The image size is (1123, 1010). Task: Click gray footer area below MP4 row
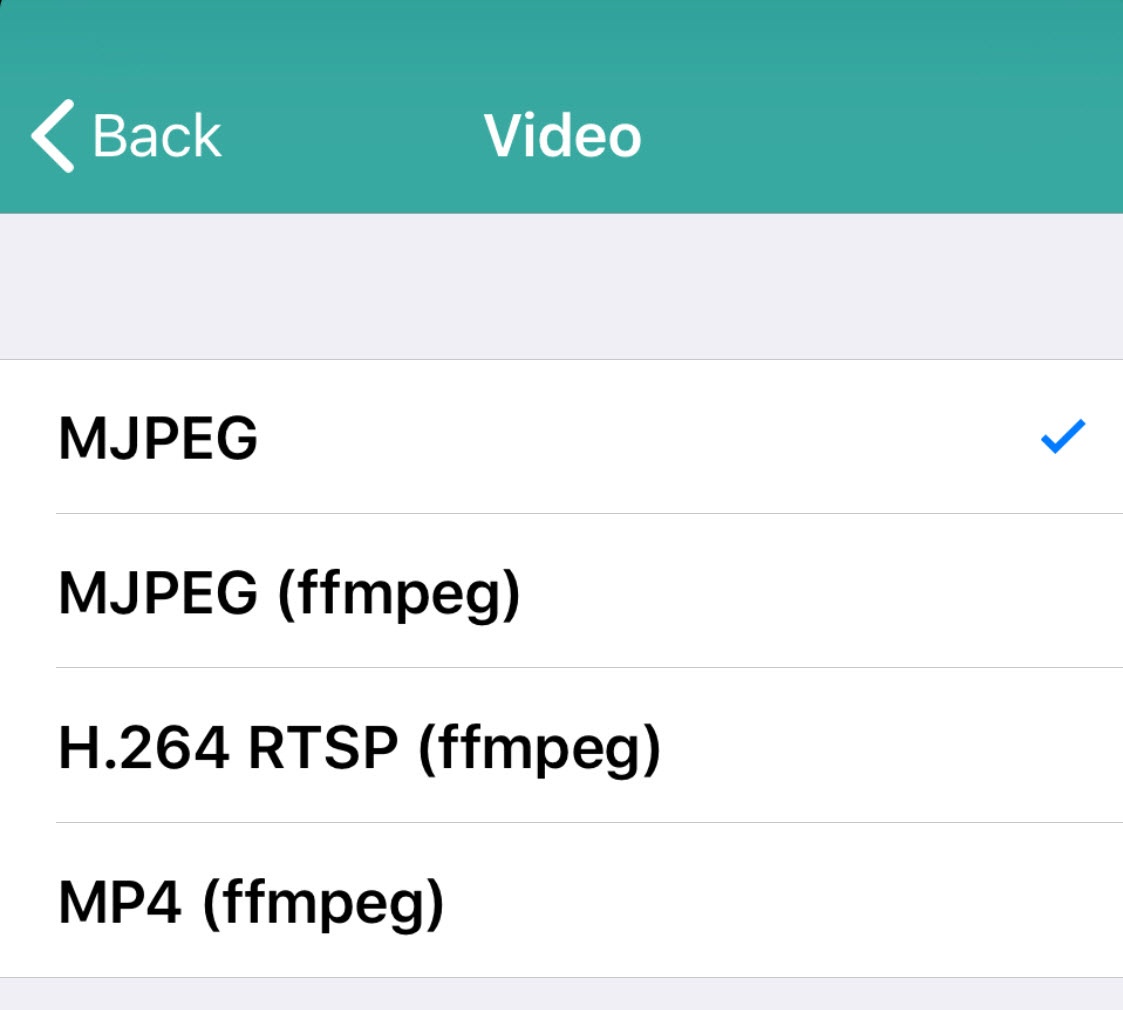[x=560, y=994]
